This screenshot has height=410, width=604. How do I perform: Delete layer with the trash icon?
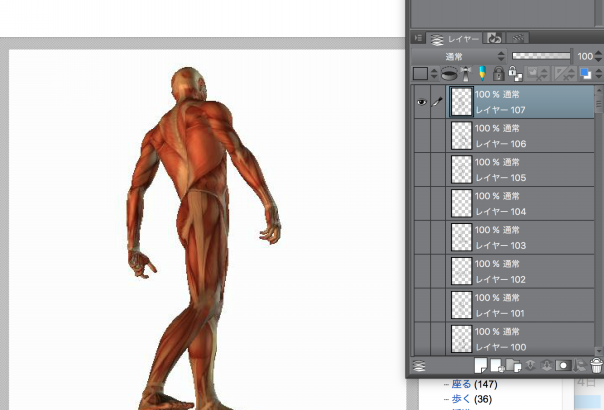tap(597, 366)
